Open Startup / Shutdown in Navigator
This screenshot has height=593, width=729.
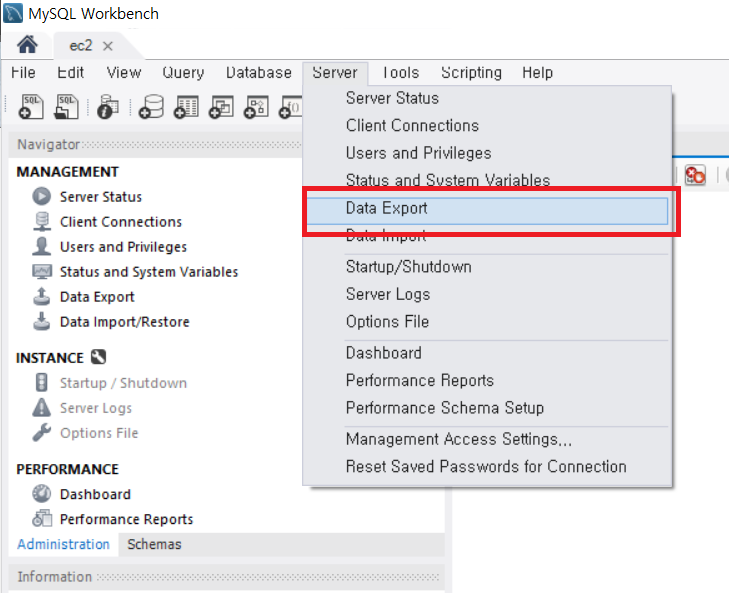point(123,383)
